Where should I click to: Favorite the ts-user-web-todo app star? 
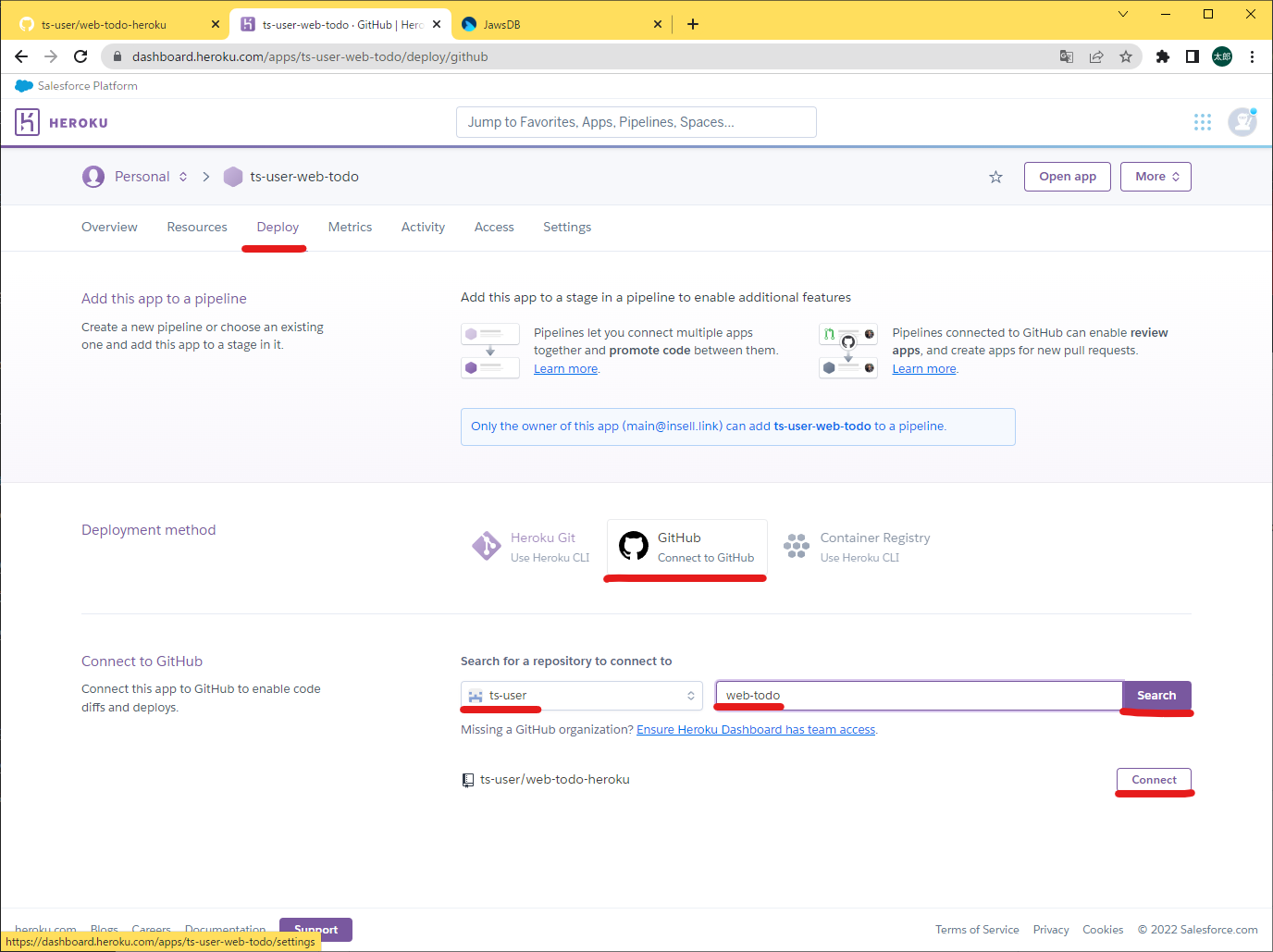(x=995, y=177)
